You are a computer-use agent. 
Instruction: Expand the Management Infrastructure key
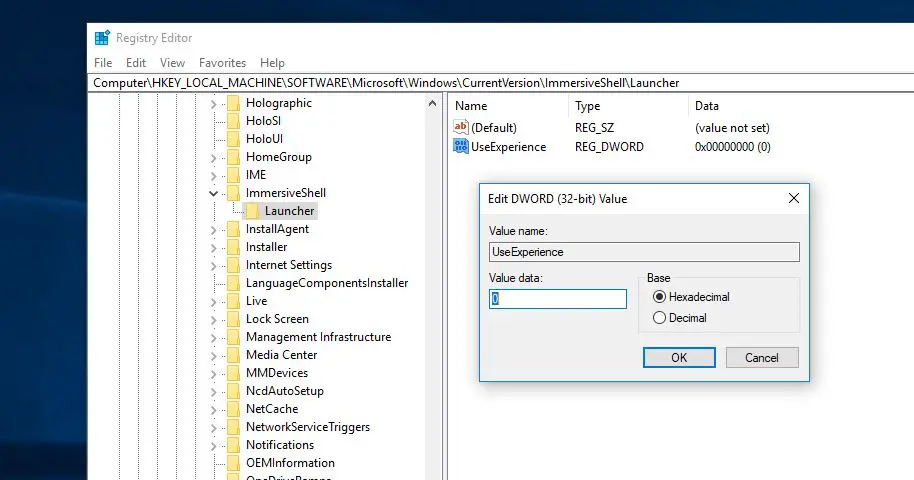pos(213,338)
